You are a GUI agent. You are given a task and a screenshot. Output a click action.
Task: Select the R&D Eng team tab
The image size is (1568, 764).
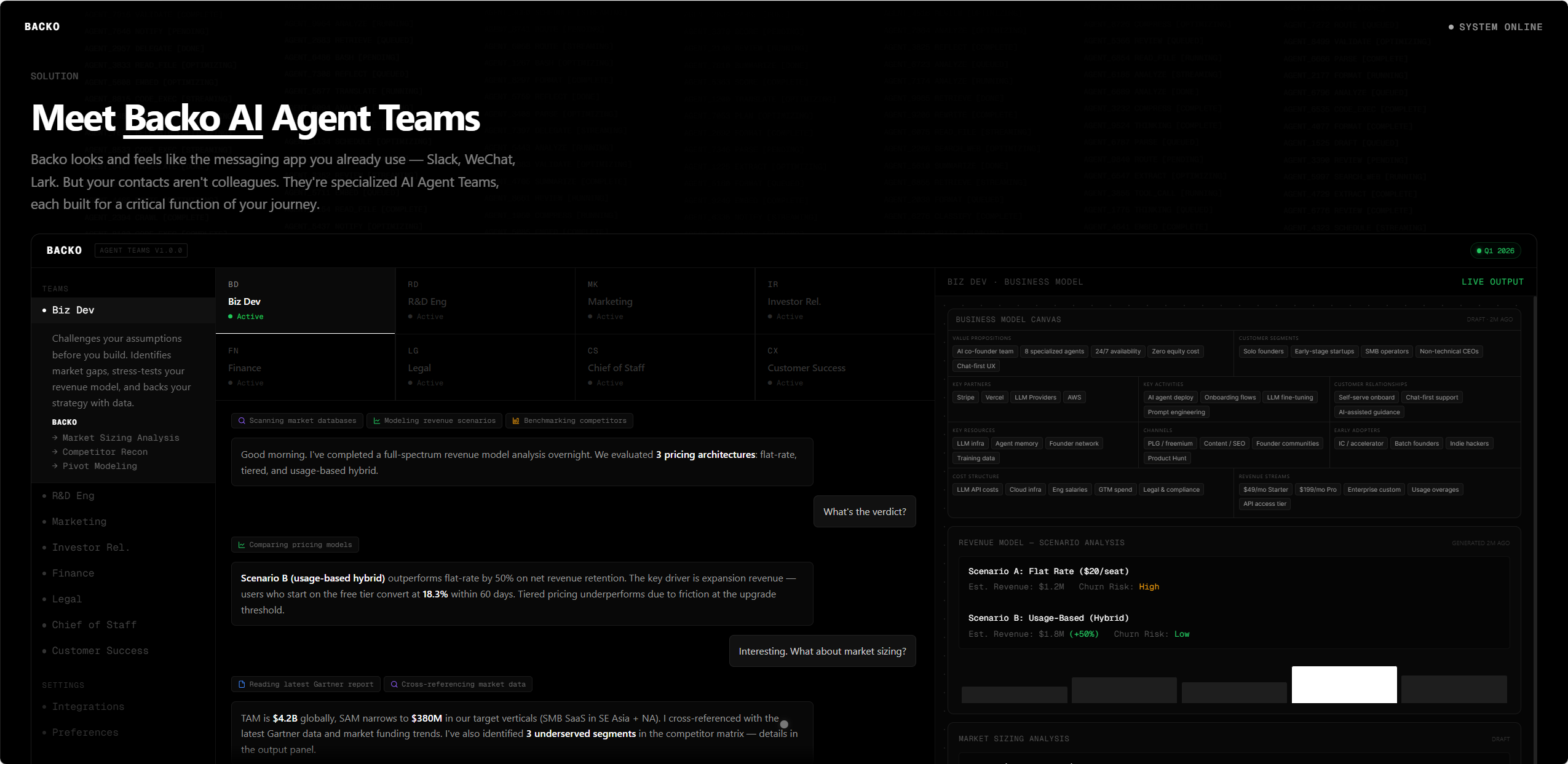(485, 301)
